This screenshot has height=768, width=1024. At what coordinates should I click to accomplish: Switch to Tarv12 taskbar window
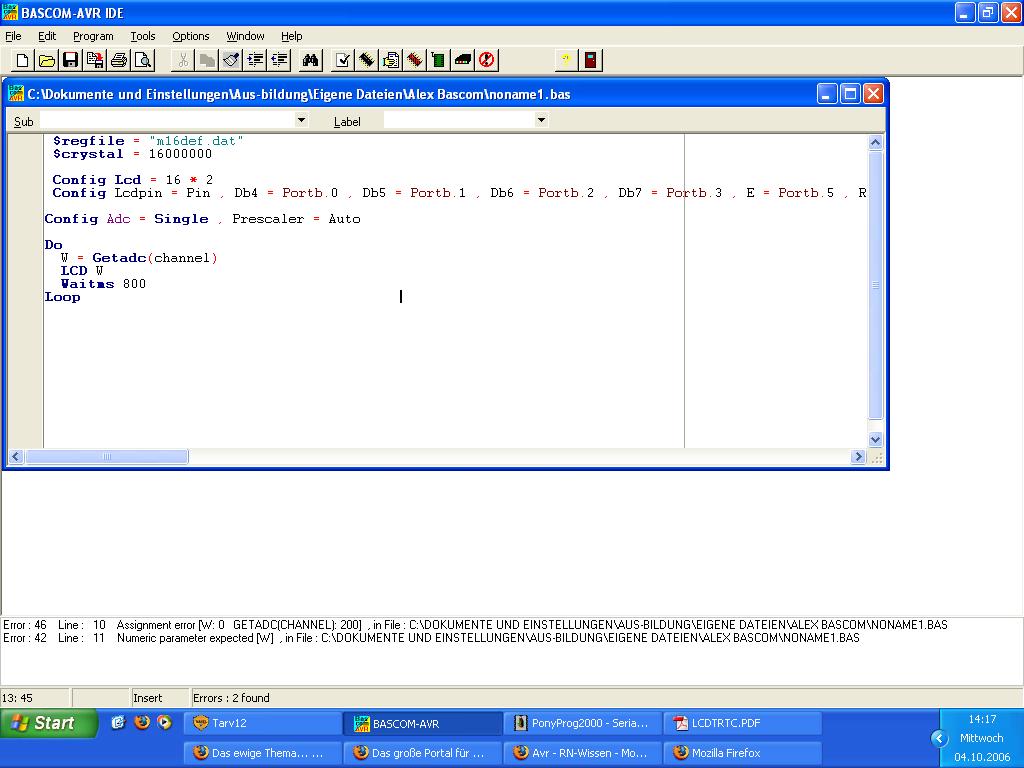coord(263,723)
